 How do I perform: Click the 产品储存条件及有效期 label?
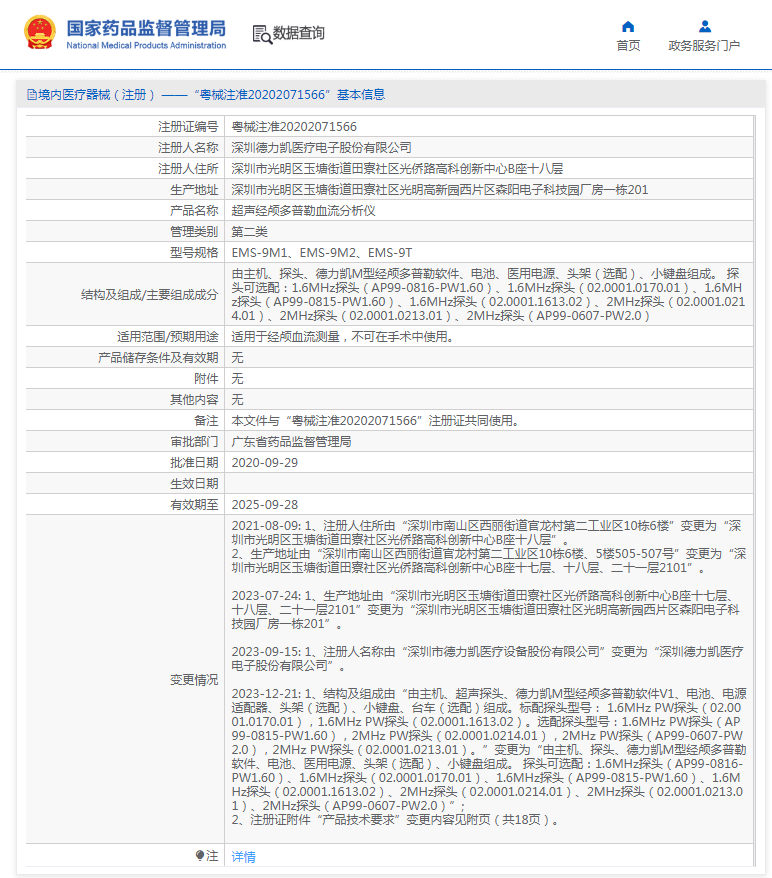(x=158, y=358)
